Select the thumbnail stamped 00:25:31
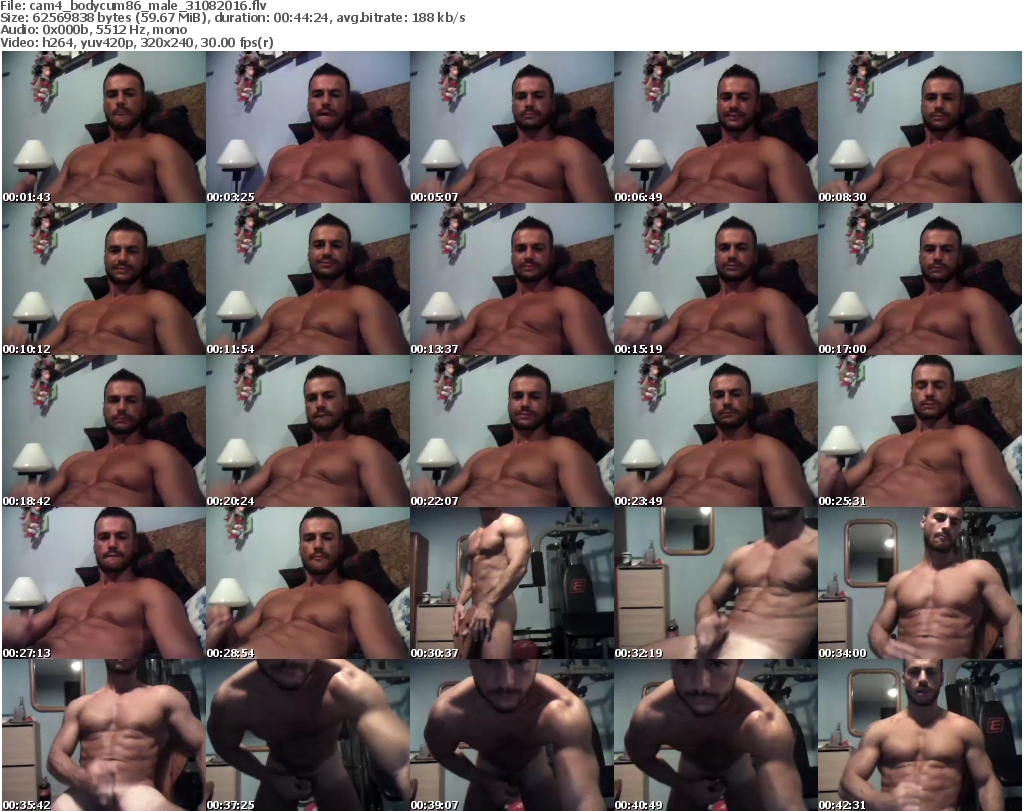This screenshot has height=811, width=1024. (920, 431)
